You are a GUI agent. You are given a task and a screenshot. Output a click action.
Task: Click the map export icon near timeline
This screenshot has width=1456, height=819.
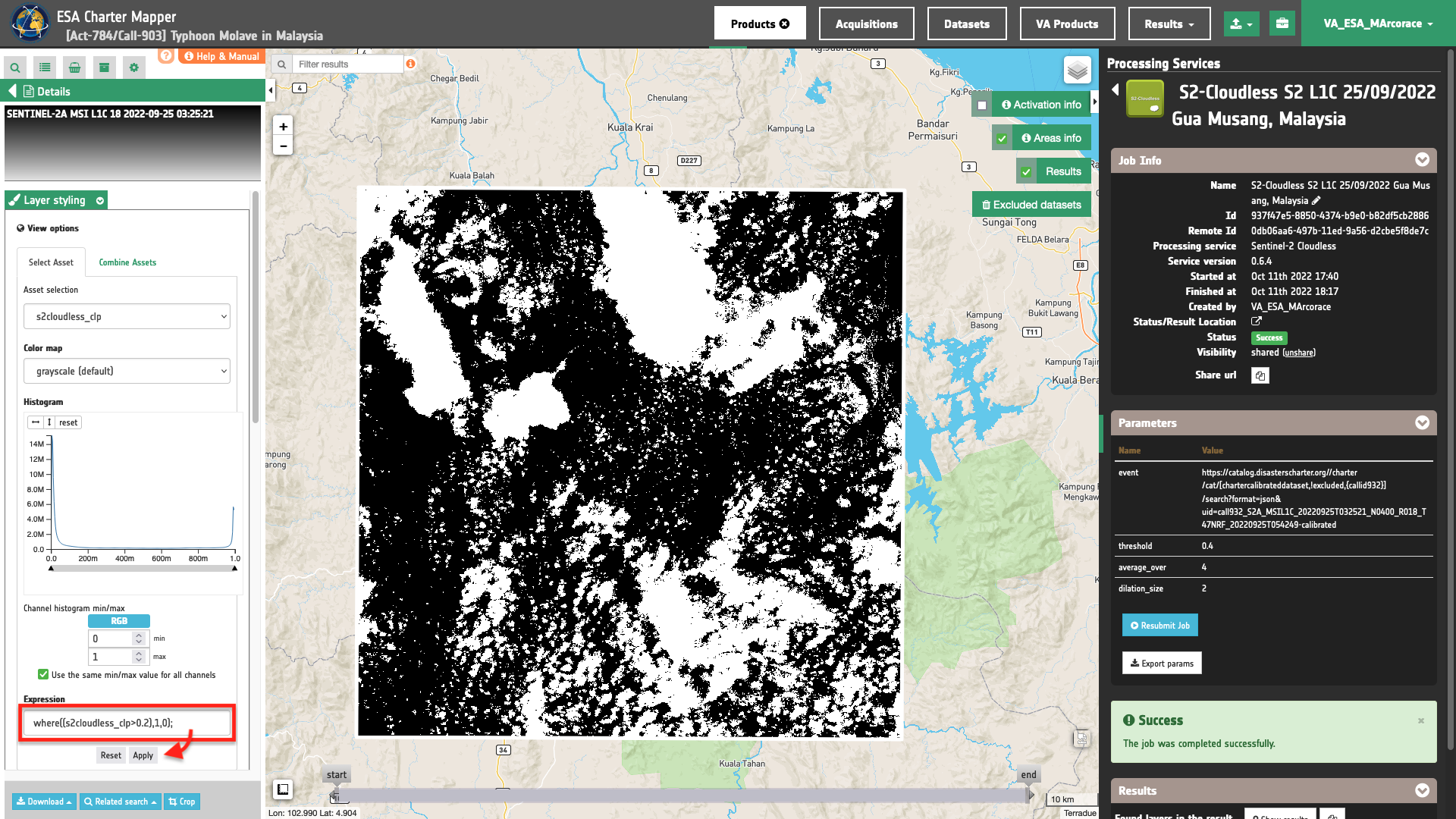tap(1081, 738)
